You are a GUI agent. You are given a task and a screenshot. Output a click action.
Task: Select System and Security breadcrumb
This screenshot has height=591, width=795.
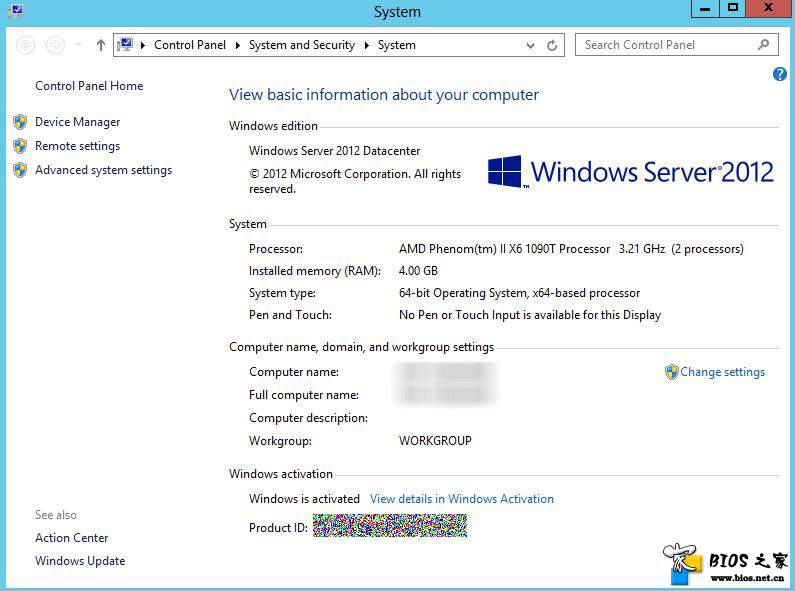coord(302,45)
